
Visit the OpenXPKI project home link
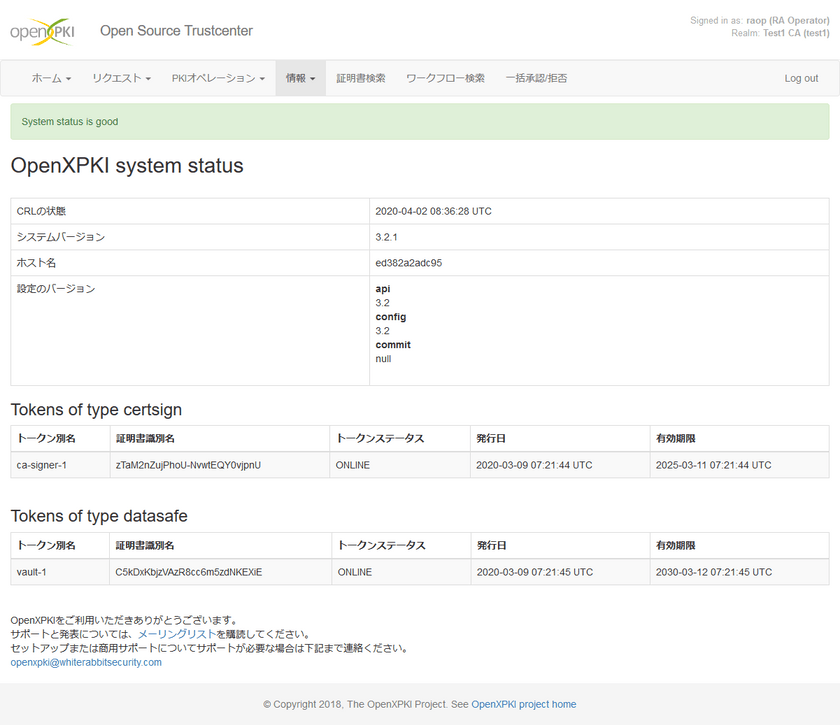coord(523,704)
